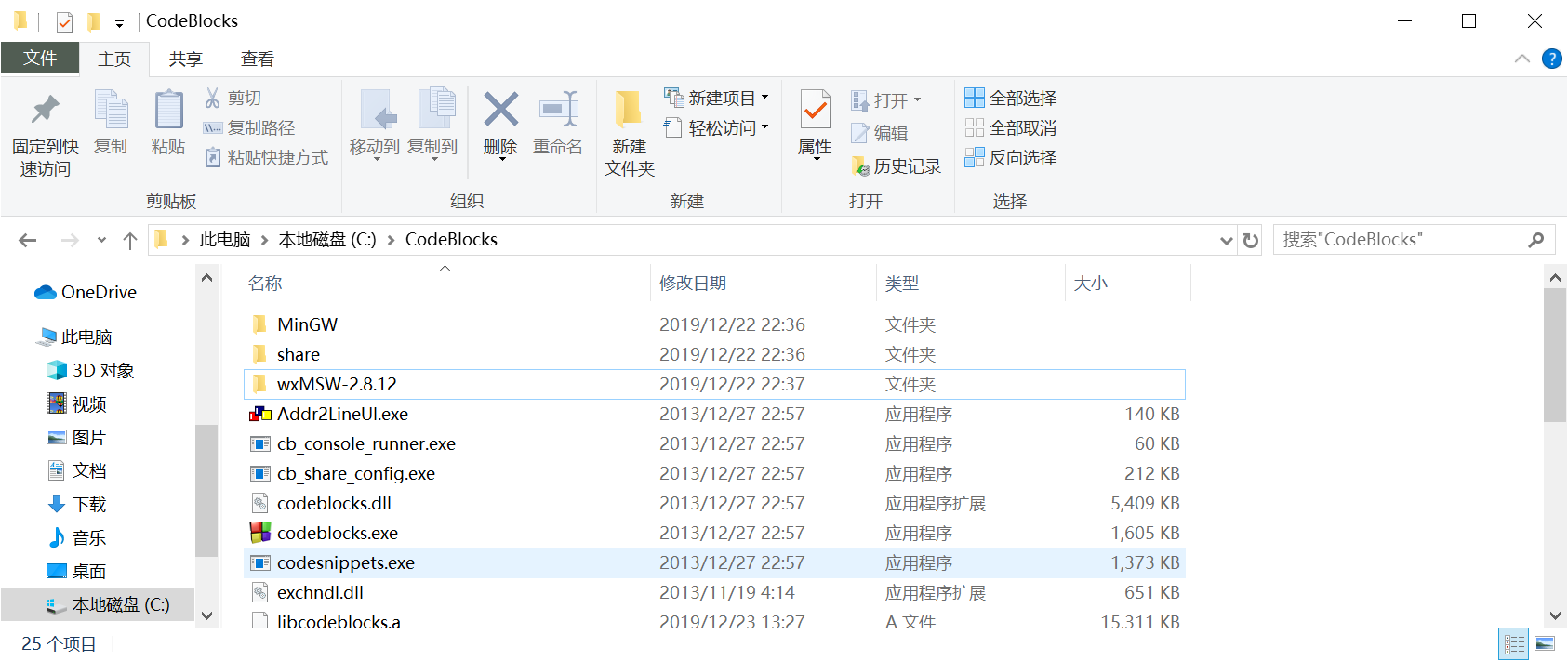Open 下载 (Downloads) in navigation pane
1568x661 pixels.
(x=76, y=504)
